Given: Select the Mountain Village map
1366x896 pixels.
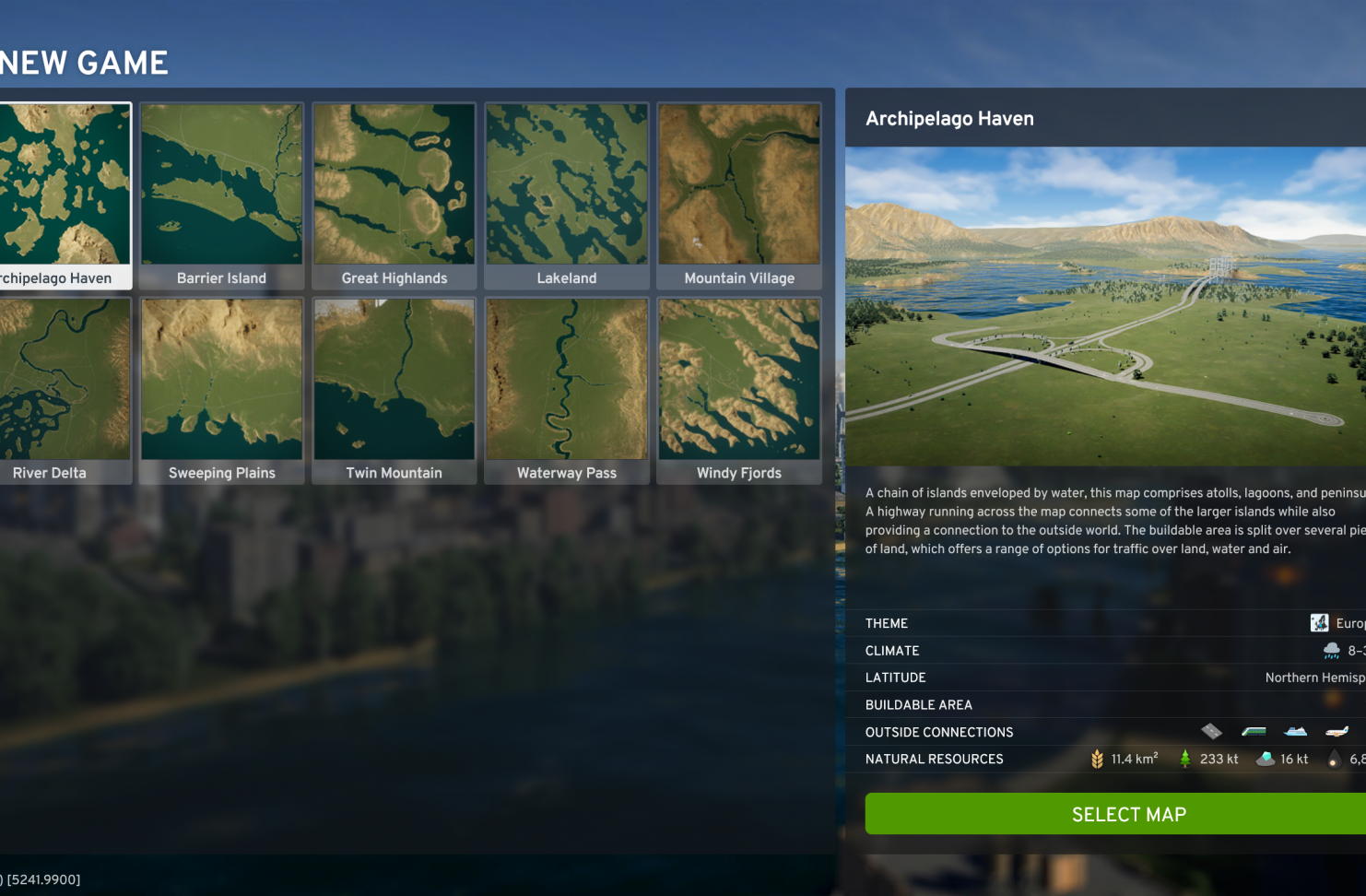Looking at the screenshot, I should 739,195.
